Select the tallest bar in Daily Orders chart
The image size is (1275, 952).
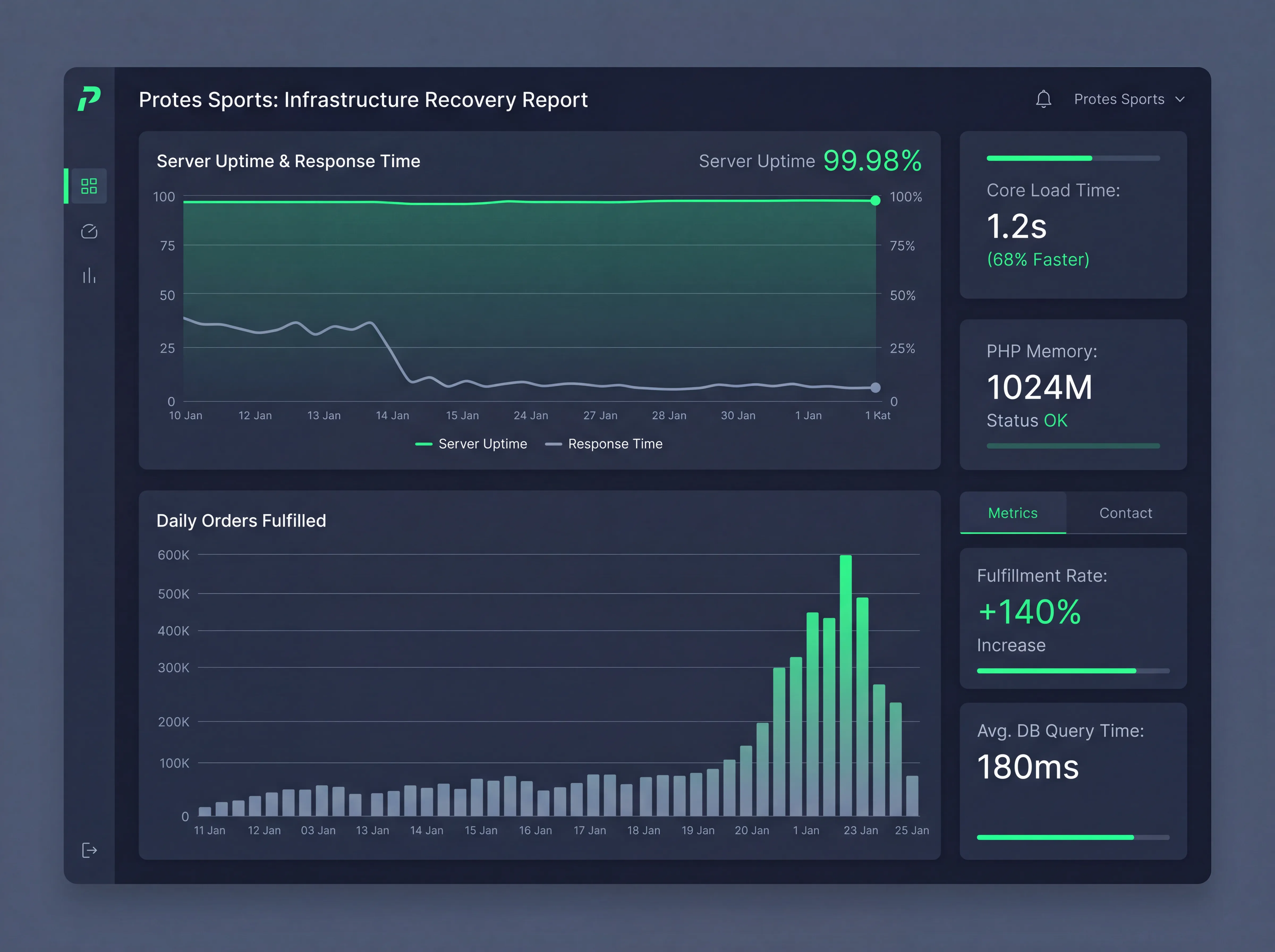845,685
